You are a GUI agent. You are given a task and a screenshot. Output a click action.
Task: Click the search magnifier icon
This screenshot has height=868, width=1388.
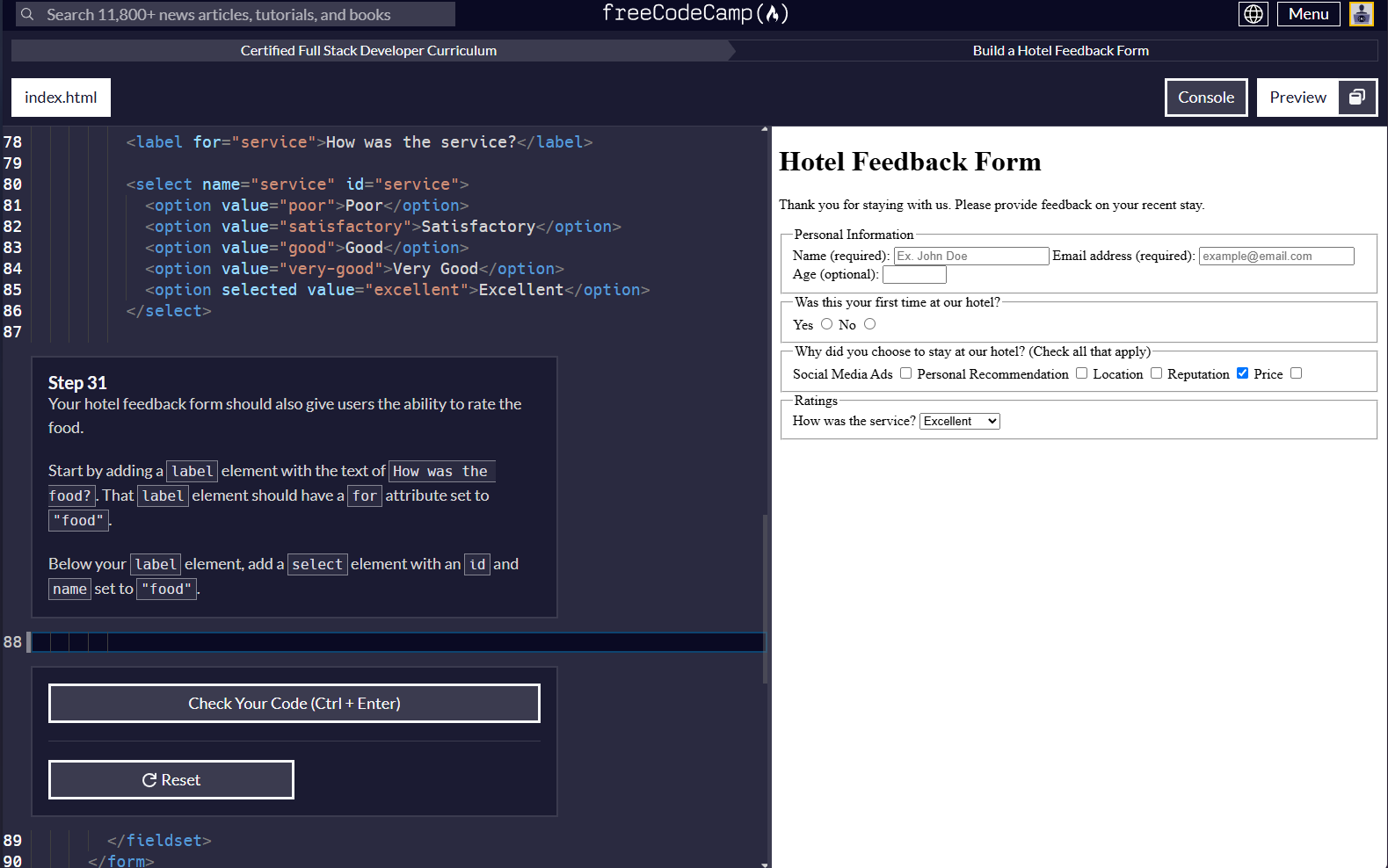pos(27,14)
